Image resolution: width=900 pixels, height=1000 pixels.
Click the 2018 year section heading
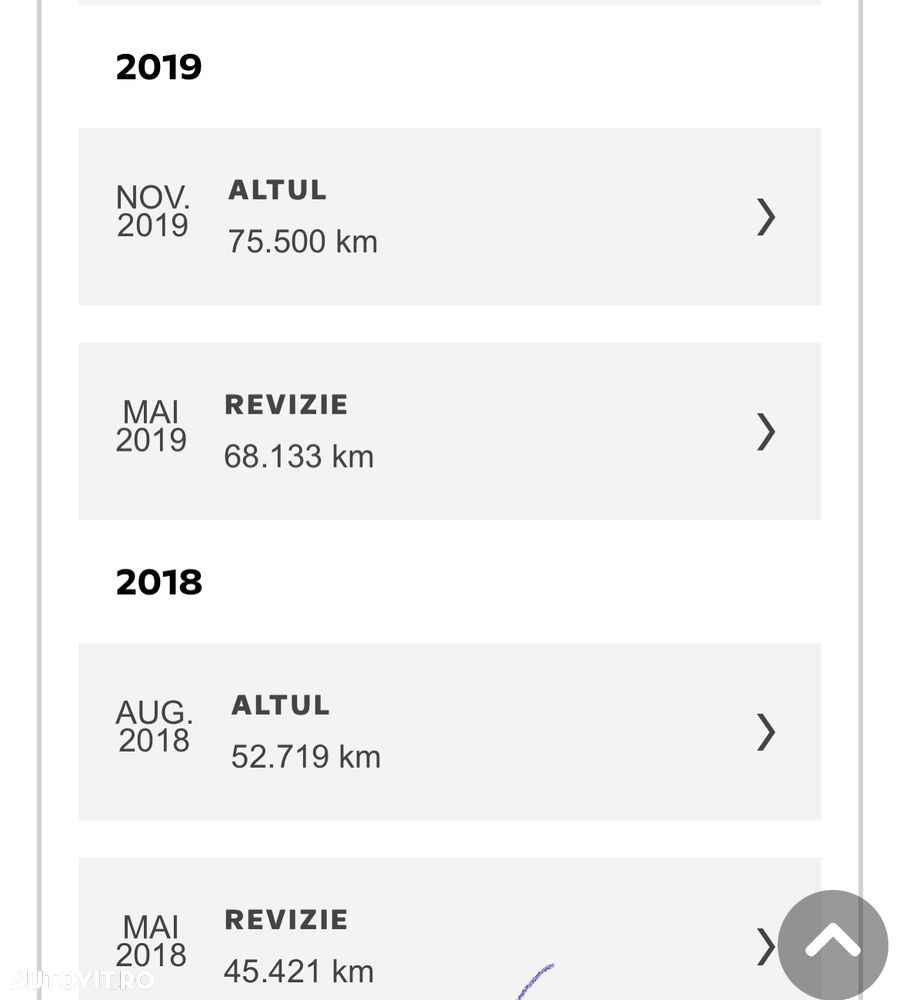tap(159, 582)
